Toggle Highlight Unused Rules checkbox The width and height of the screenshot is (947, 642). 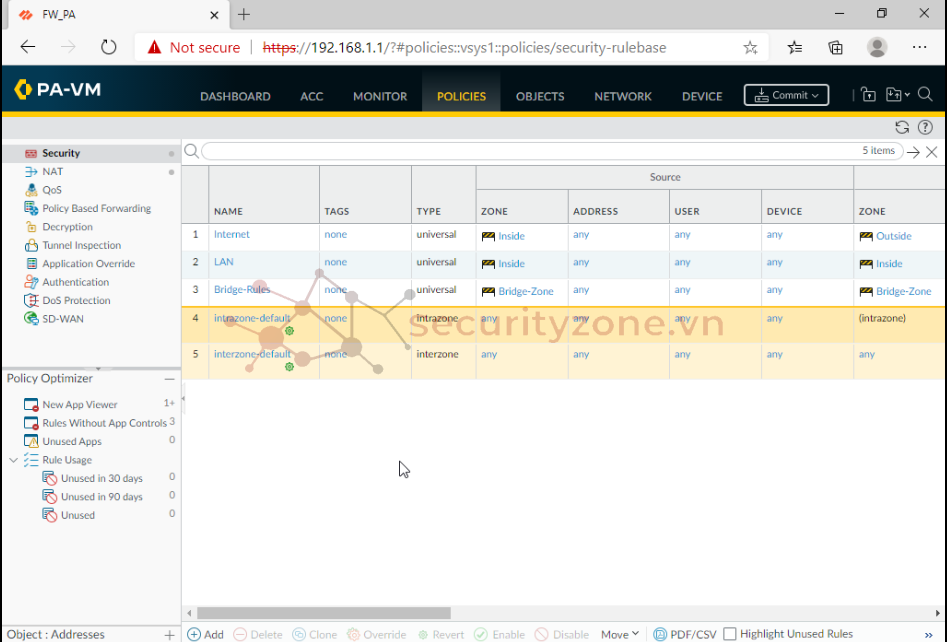click(x=730, y=634)
